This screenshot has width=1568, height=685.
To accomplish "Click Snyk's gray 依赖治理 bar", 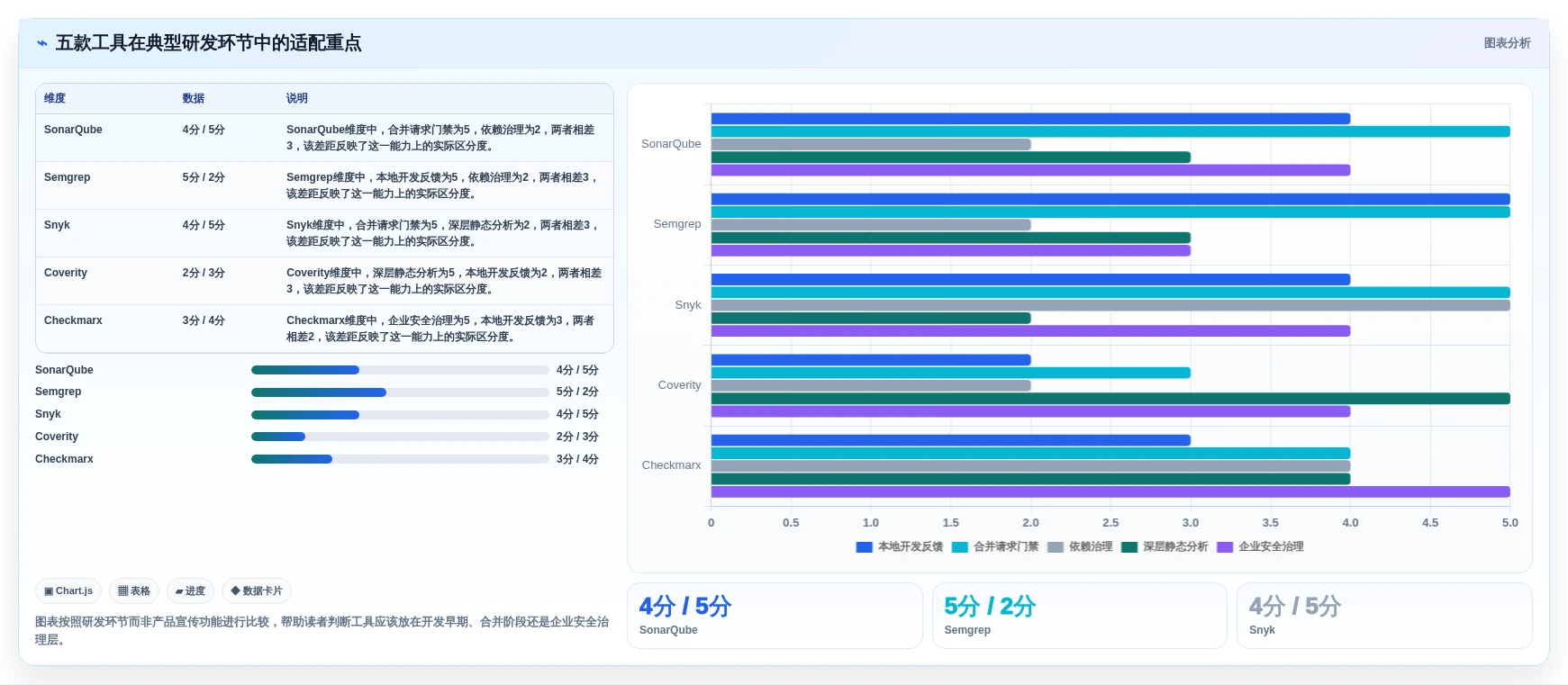I will [1110, 305].
